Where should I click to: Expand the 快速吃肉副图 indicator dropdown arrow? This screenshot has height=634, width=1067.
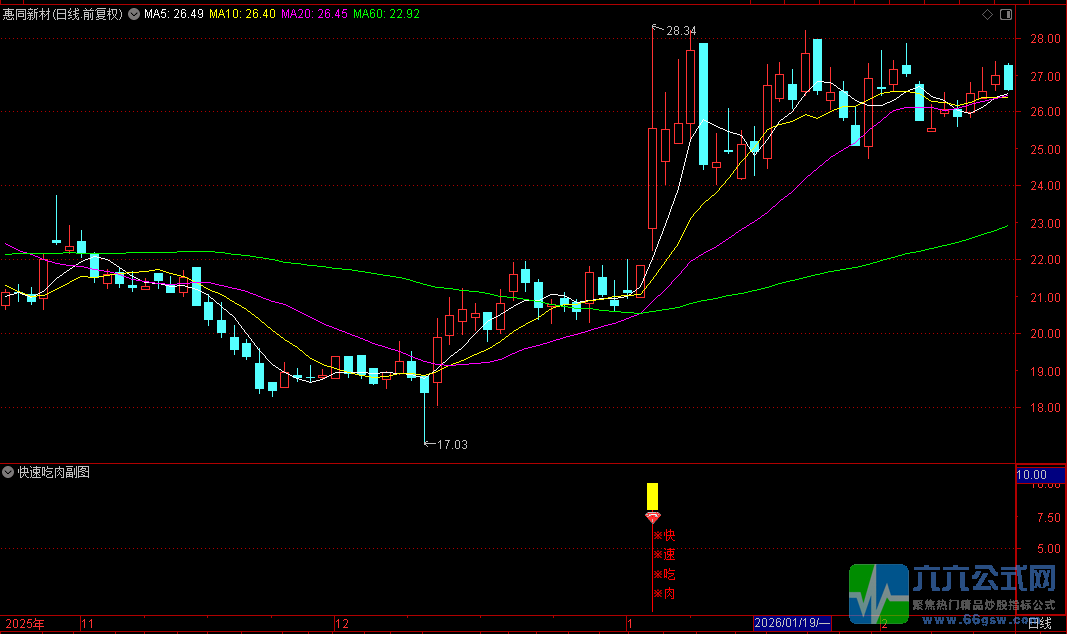(x=8, y=472)
